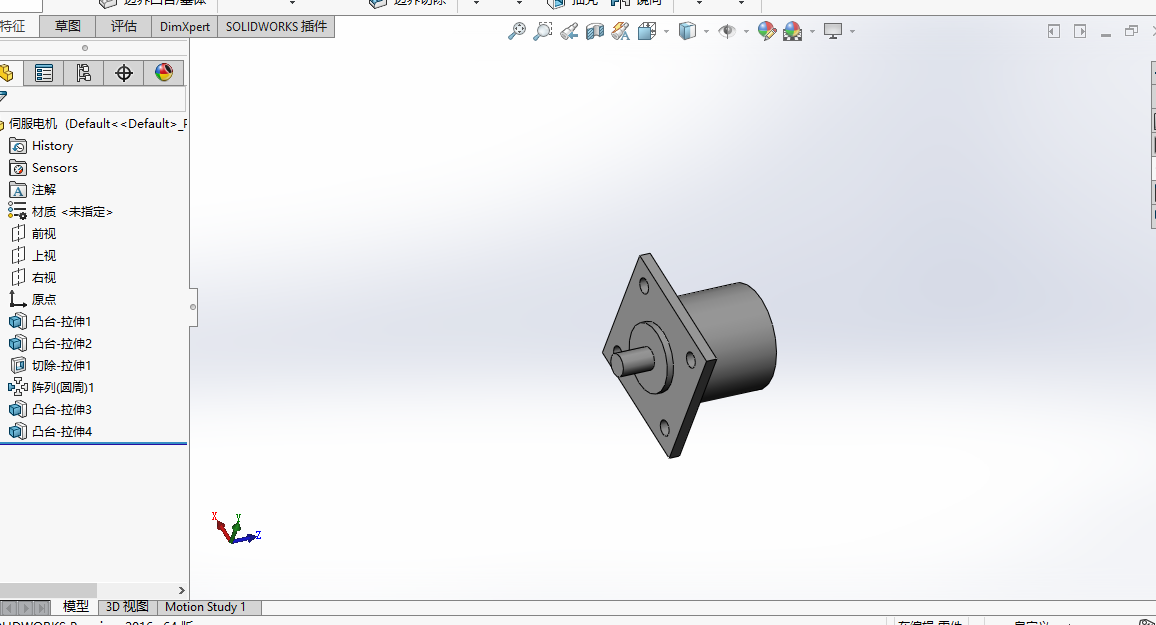Viewport: 1156px width, 625px height.
Task: Select the Sensors folder in tree
Action: pyautogui.click(x=54, y=168)
